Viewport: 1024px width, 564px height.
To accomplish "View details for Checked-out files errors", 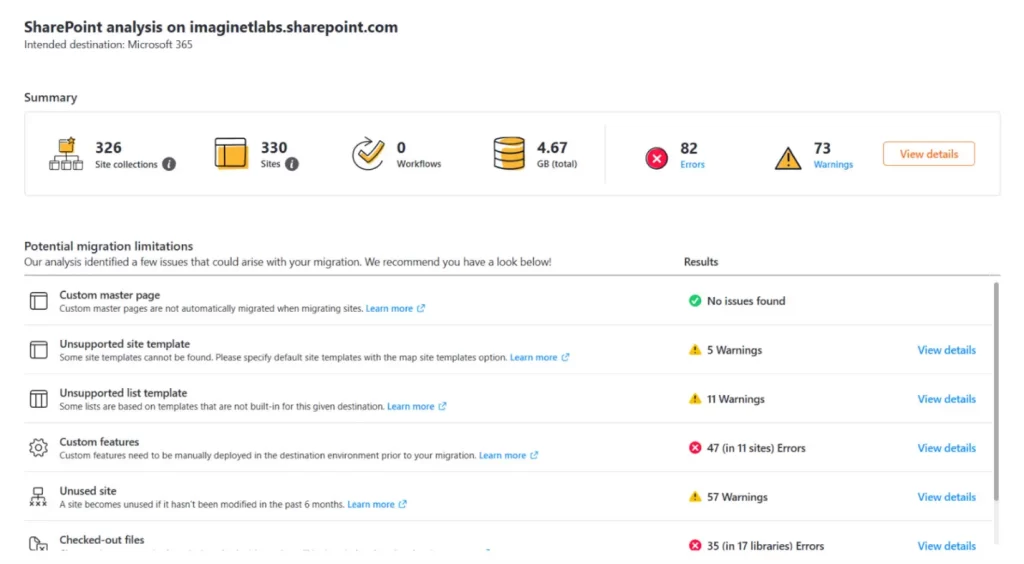I will click(x=946, y=546).
